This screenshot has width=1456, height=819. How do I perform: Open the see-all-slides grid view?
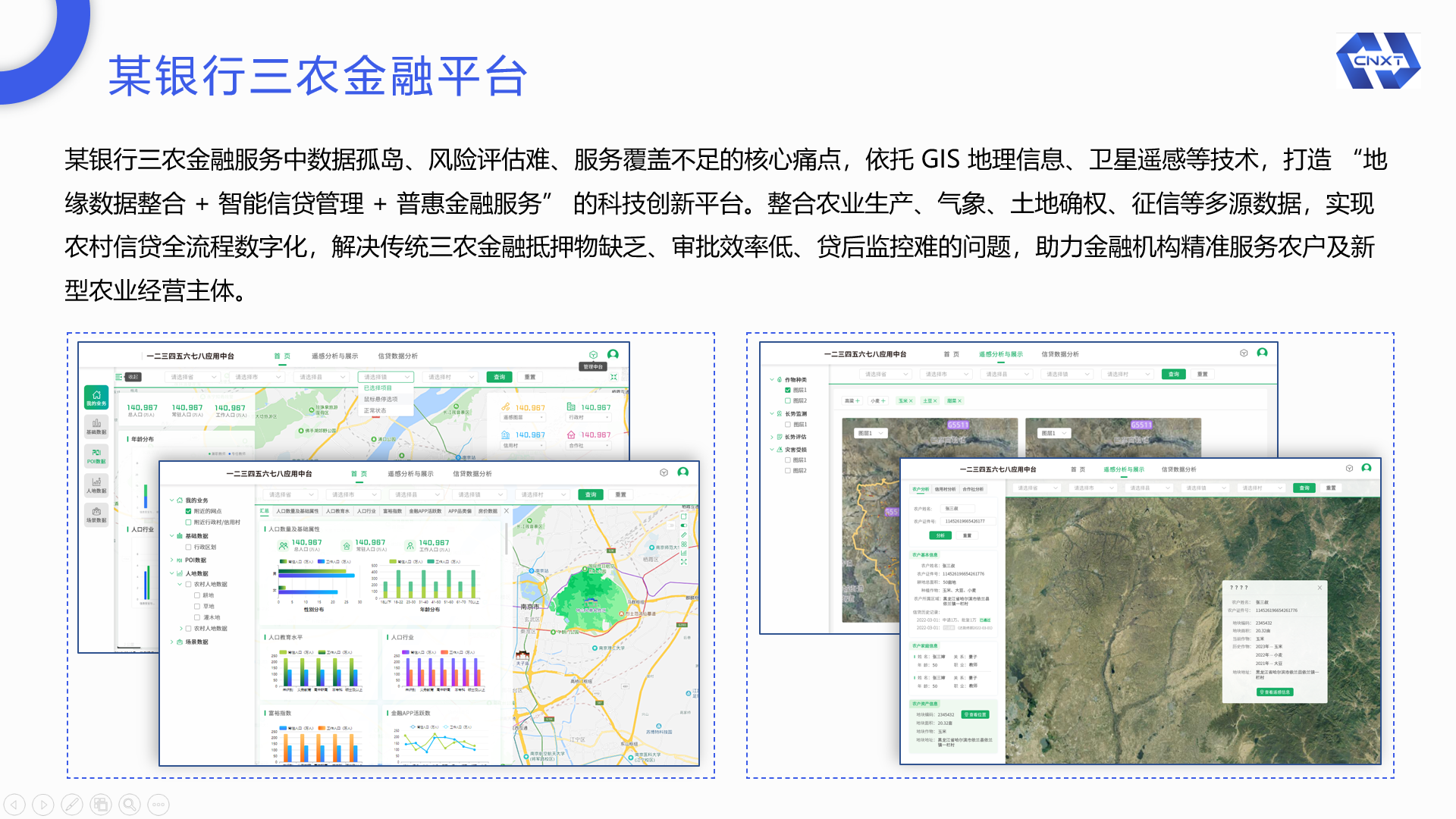(101, 805)
